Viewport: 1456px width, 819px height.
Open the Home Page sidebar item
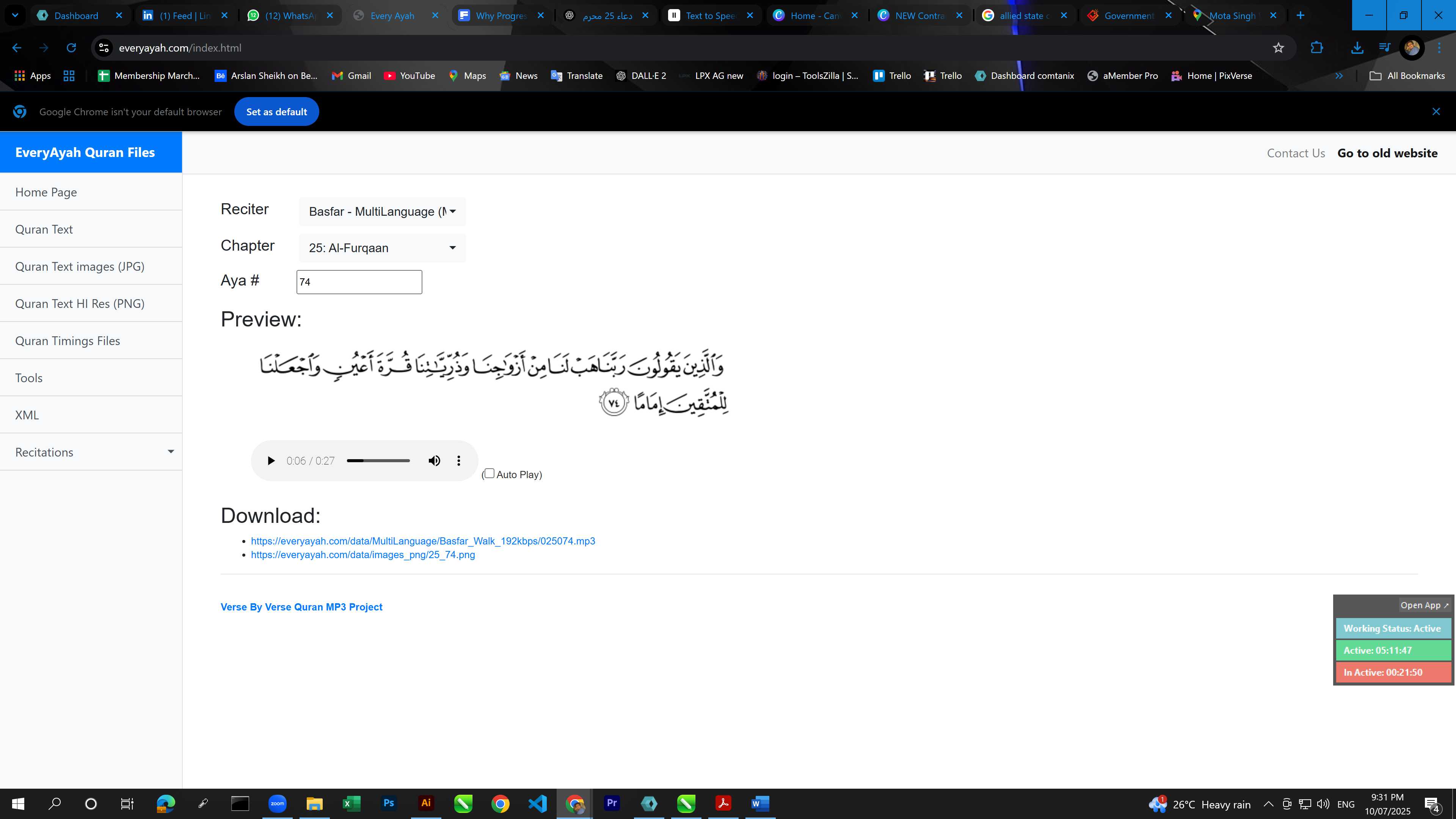[91, 192]
